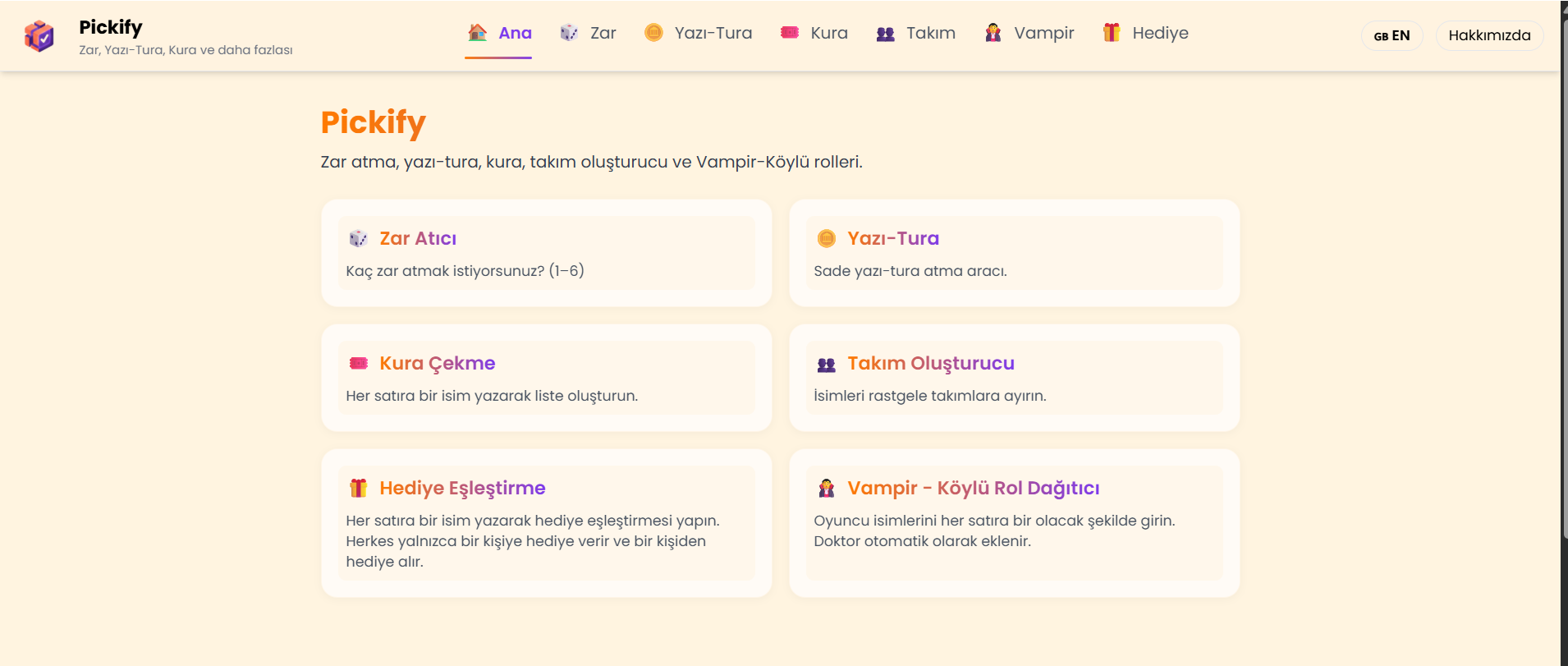Click the text "Sade yazı-tura atma aracı."
Image resolution: width=1568 pixels, height=666 pixels.
coord(910,271)
